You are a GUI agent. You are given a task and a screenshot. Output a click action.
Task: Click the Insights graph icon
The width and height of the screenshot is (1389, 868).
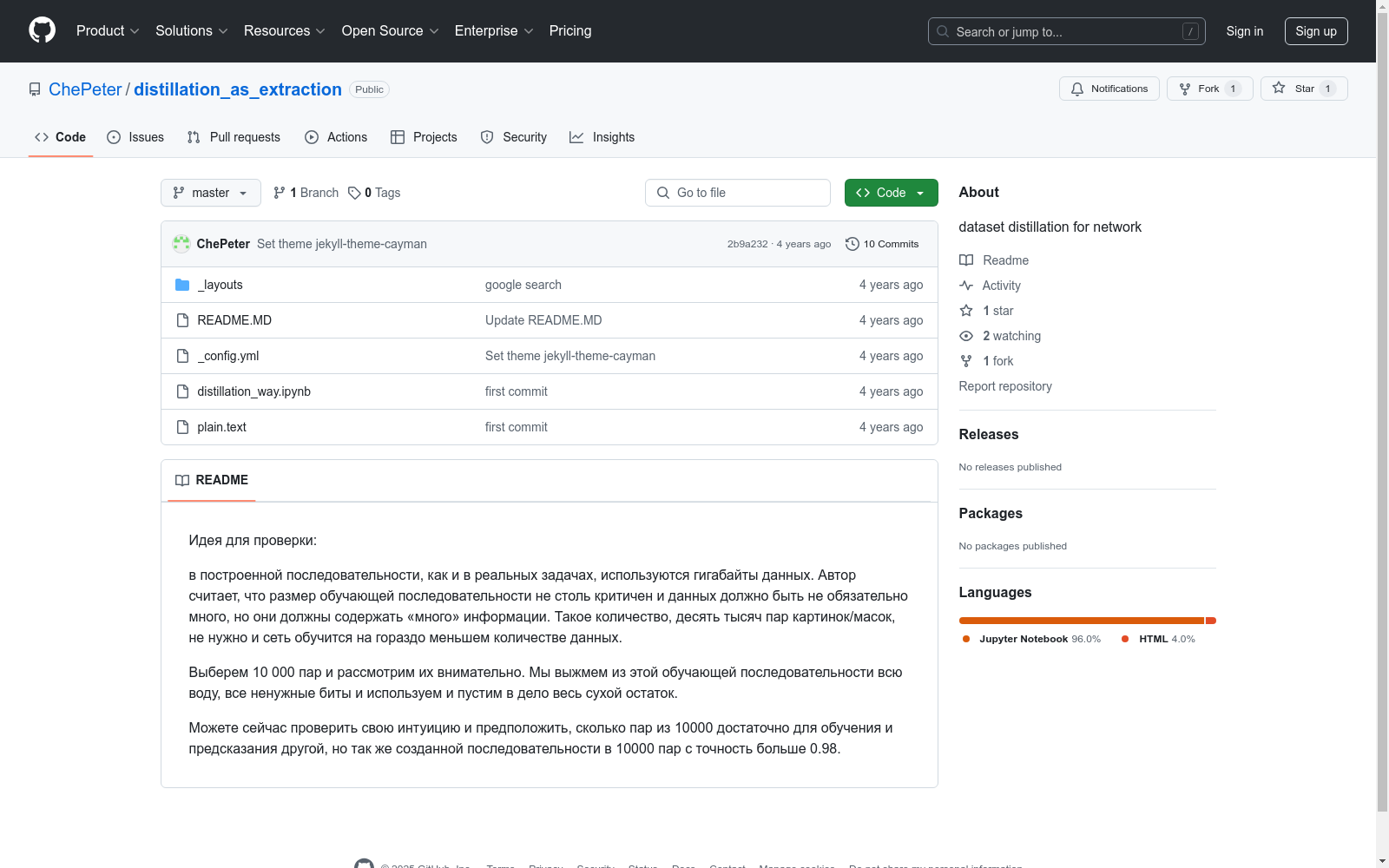[576, 137]
